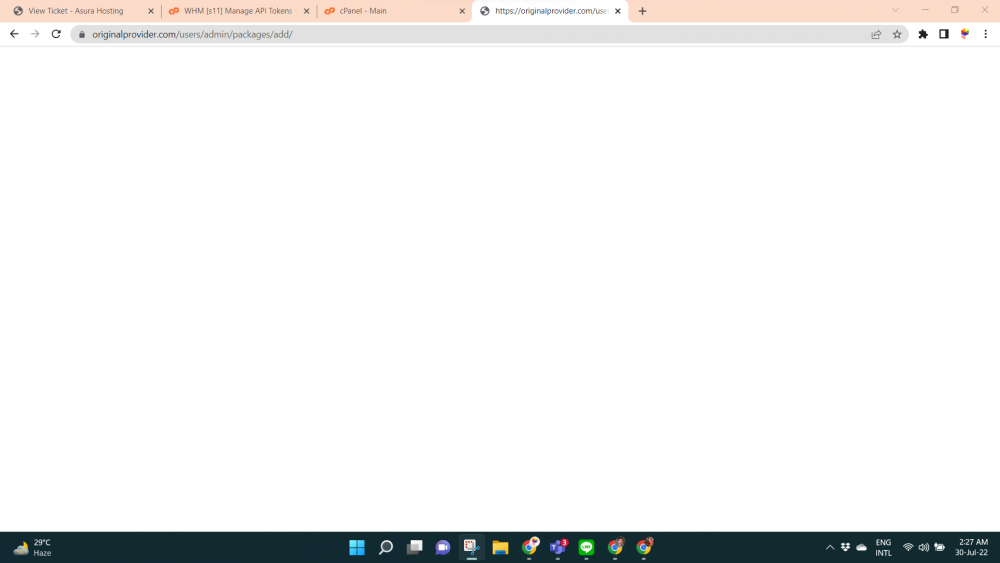Viewport: 1000px width, 563px height.
Task: Open the Windows Start menu
Action: pyautogui.click(x=357, y=547)
